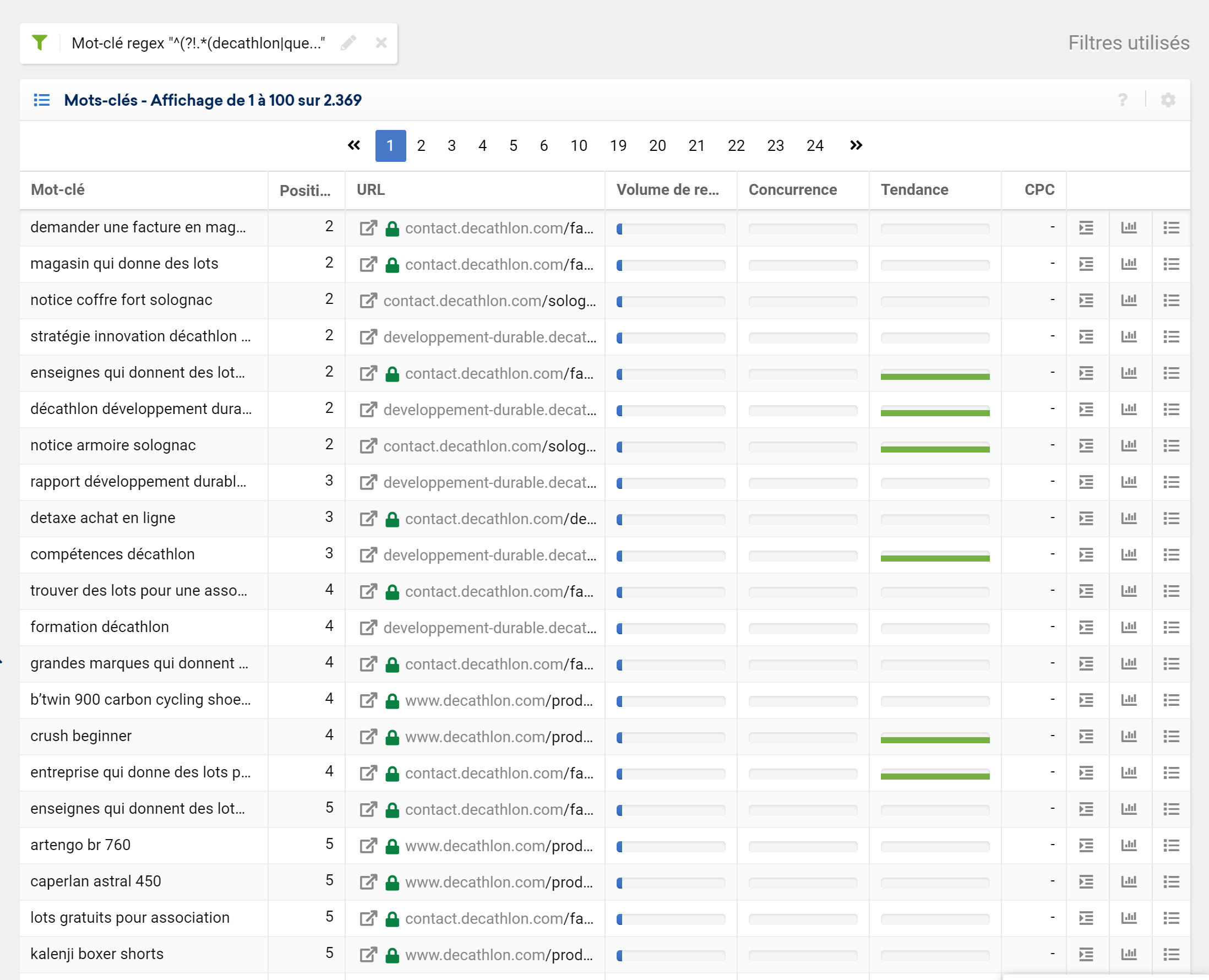
Task: Click the green funnel filter icon
Action: tap(40, 43)
